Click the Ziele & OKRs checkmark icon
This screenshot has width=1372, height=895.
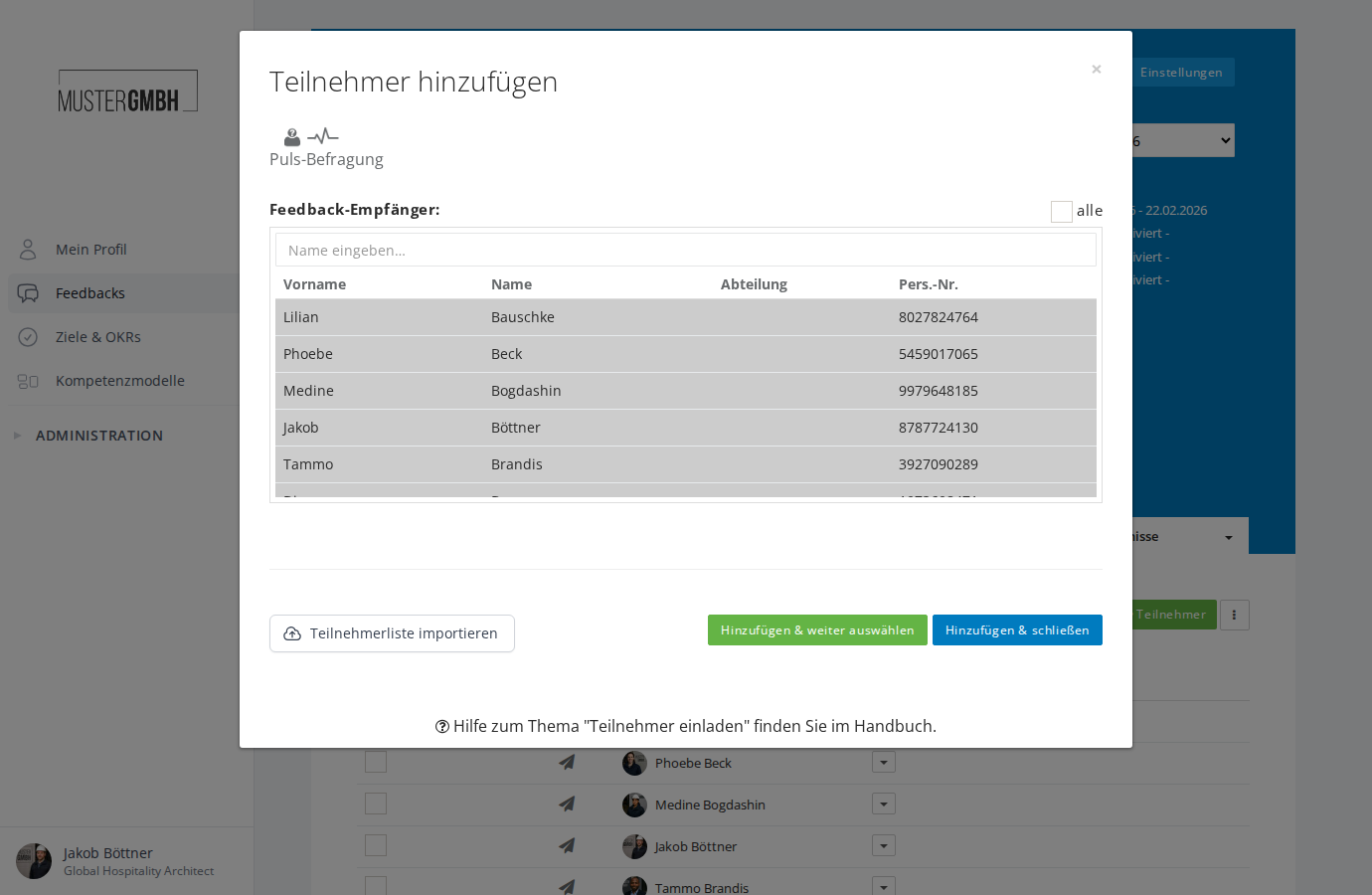pyautogui.click(x=28, y=337)
